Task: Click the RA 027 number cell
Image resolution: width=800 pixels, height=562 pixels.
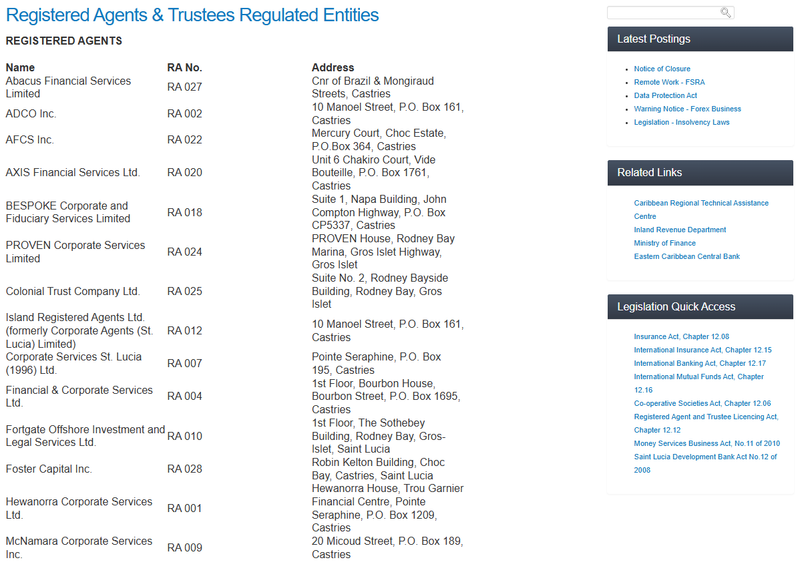Action: click(184, 87)
